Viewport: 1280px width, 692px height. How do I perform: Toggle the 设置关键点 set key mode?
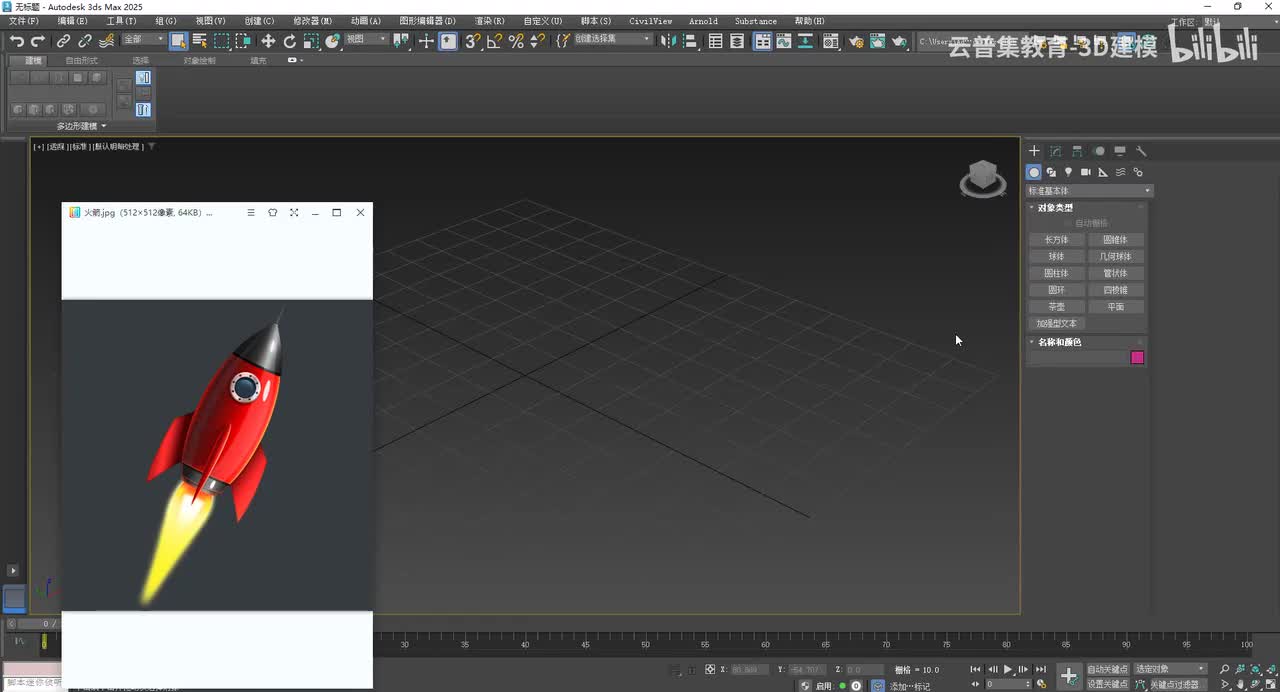(x=1107, y=684)
